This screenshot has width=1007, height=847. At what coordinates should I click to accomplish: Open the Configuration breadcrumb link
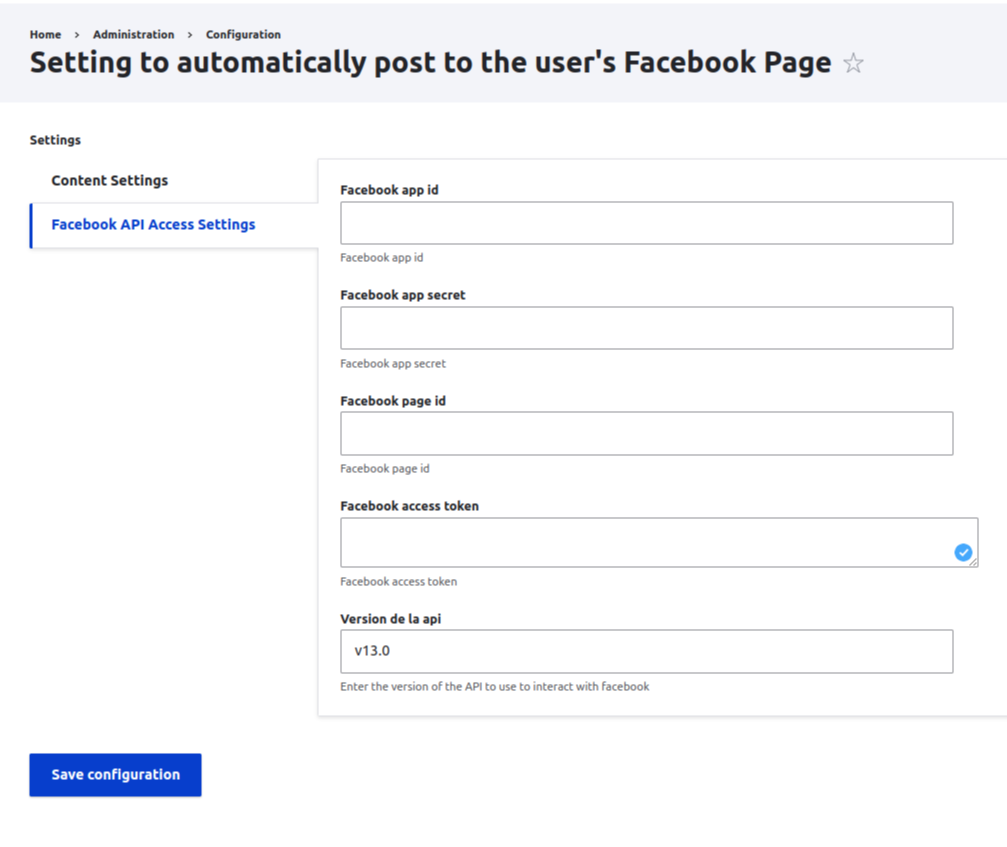[243, 33]
